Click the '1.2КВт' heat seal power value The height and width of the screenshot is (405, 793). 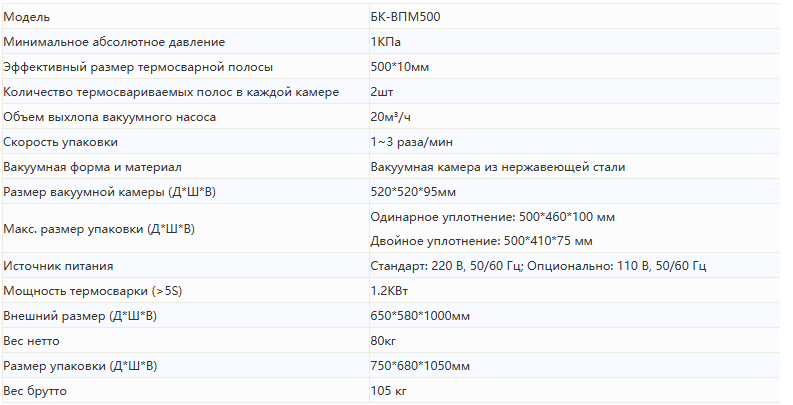tap(389, 291)
